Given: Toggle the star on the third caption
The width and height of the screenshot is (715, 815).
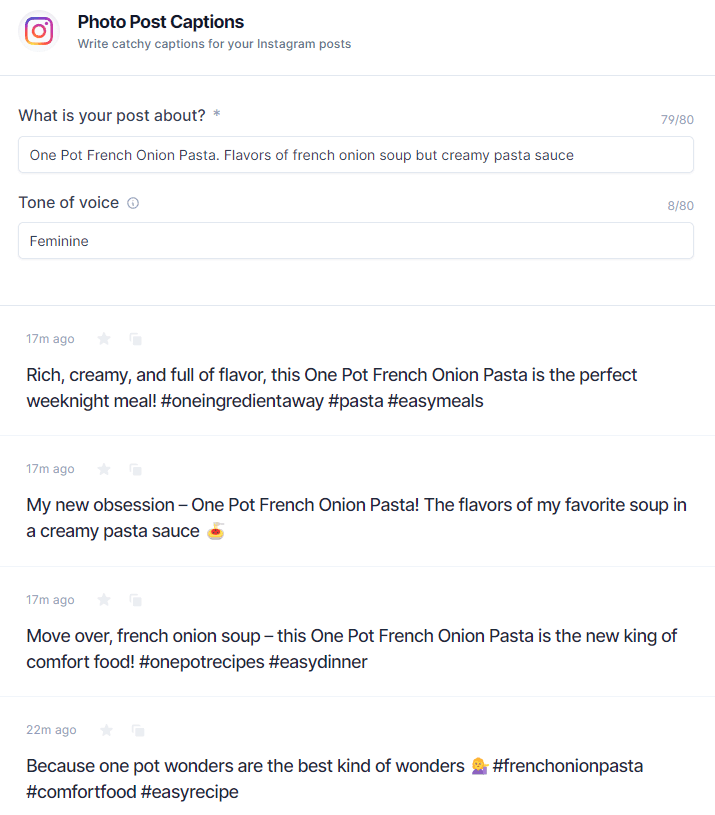Looking at the screenshot, I should tap(104, 600).
